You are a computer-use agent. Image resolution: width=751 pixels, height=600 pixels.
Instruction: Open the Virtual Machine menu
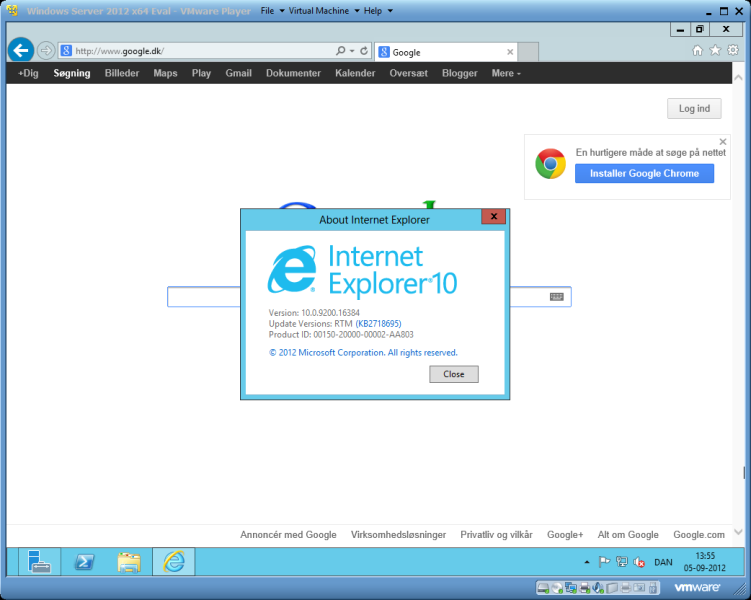click(x=319, y=11)
